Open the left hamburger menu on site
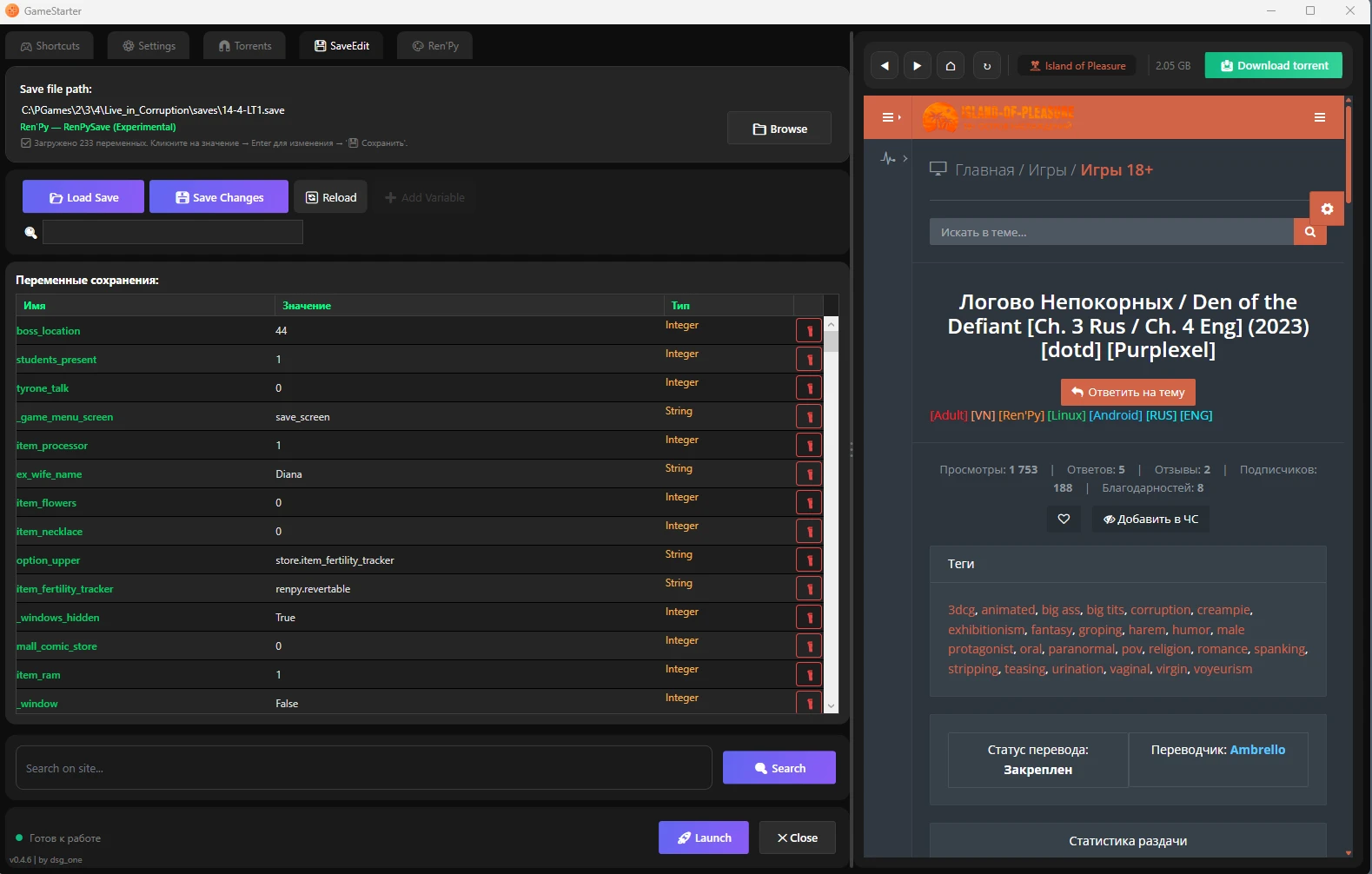 [889, 117]
